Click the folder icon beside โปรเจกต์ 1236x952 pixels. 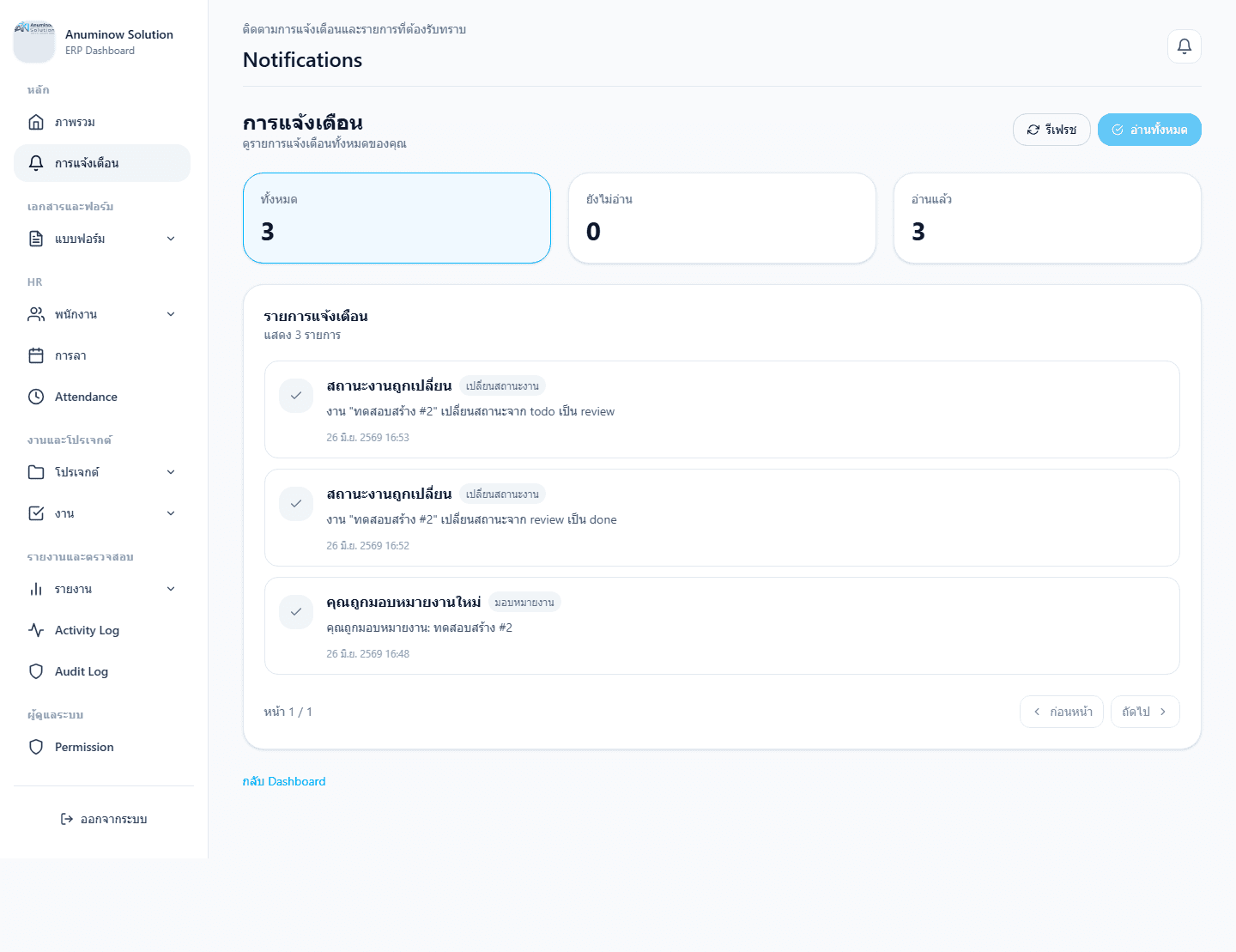coord(36,472)
